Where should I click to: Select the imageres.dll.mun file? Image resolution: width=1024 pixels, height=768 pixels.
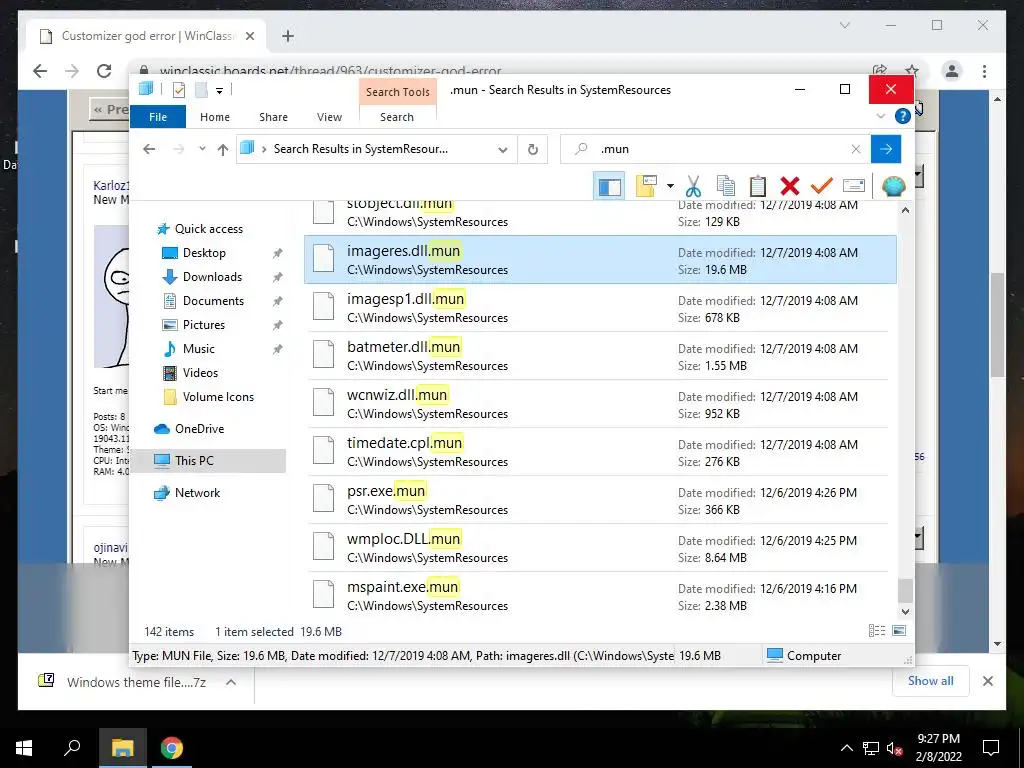pos(600,259)
